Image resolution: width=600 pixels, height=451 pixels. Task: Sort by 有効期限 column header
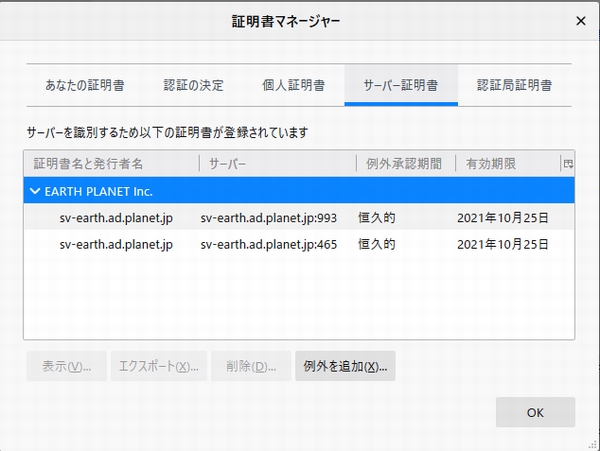pos(508,164)
